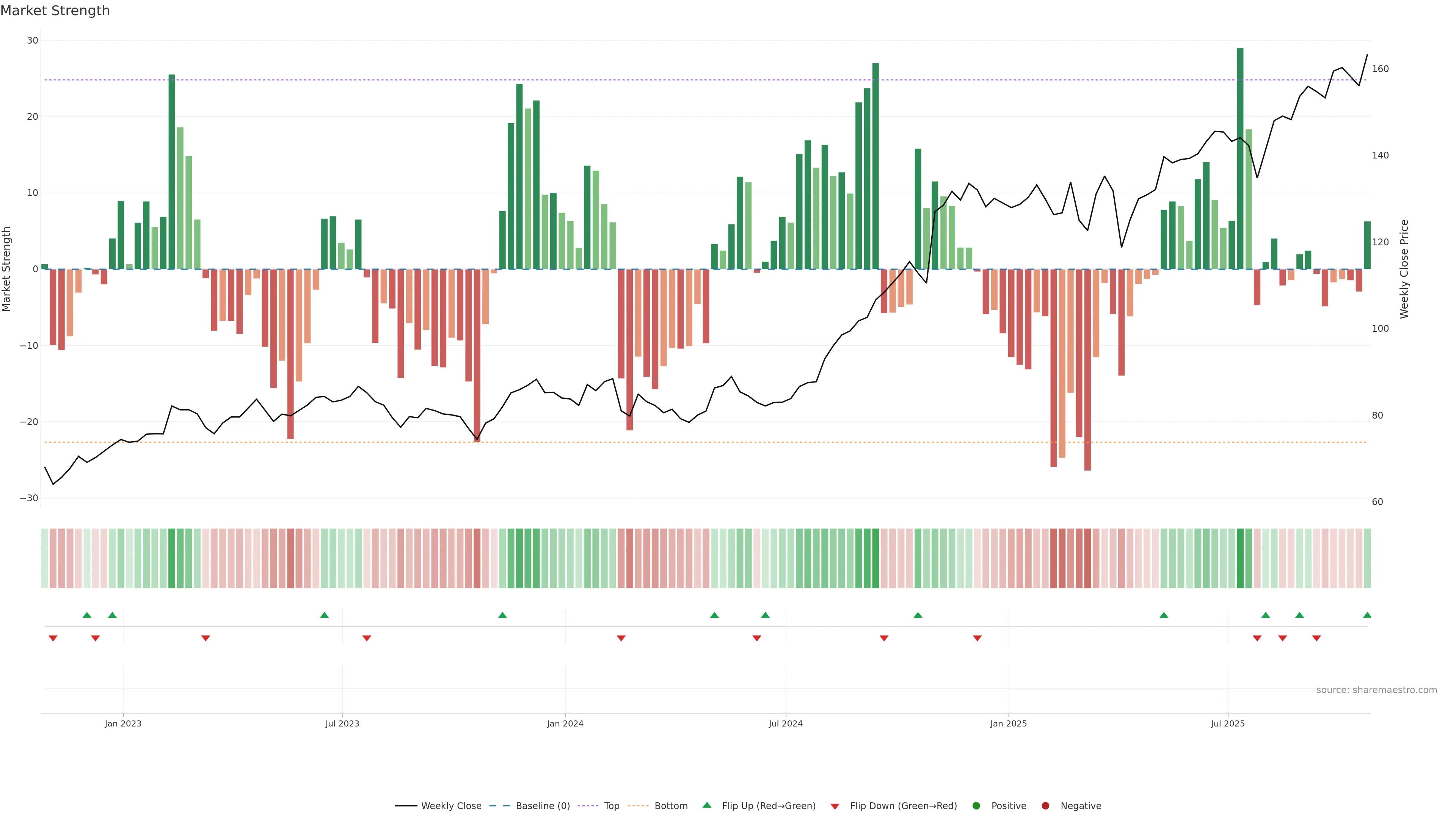This screenshot has height=819, width=1456.
Task: Click the Weekly Close Price axis title
Action: [x=1404, y=269]
